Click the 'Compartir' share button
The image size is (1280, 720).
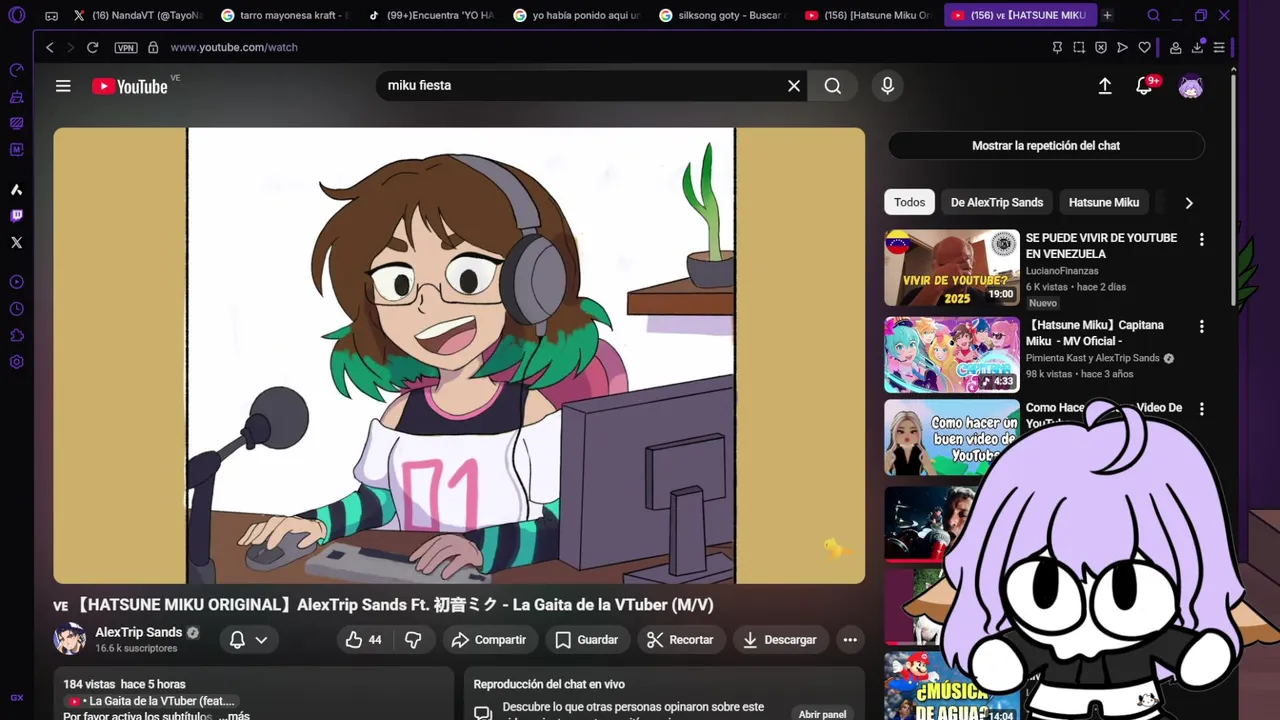point(488,640)
